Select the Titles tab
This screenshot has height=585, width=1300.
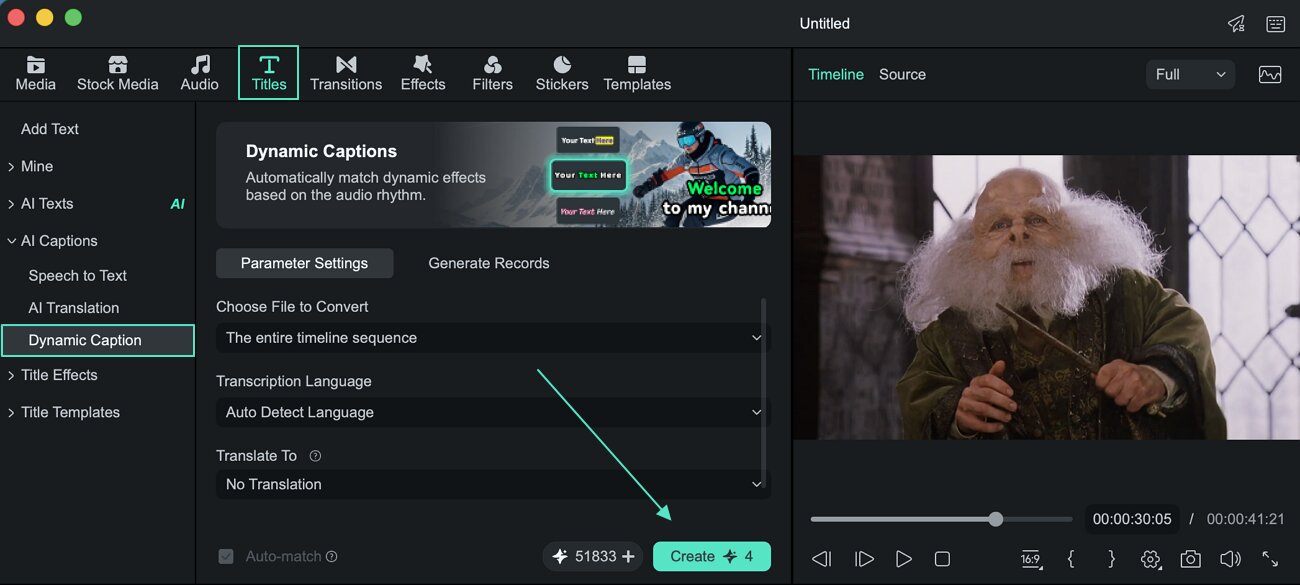click(268, 73)
